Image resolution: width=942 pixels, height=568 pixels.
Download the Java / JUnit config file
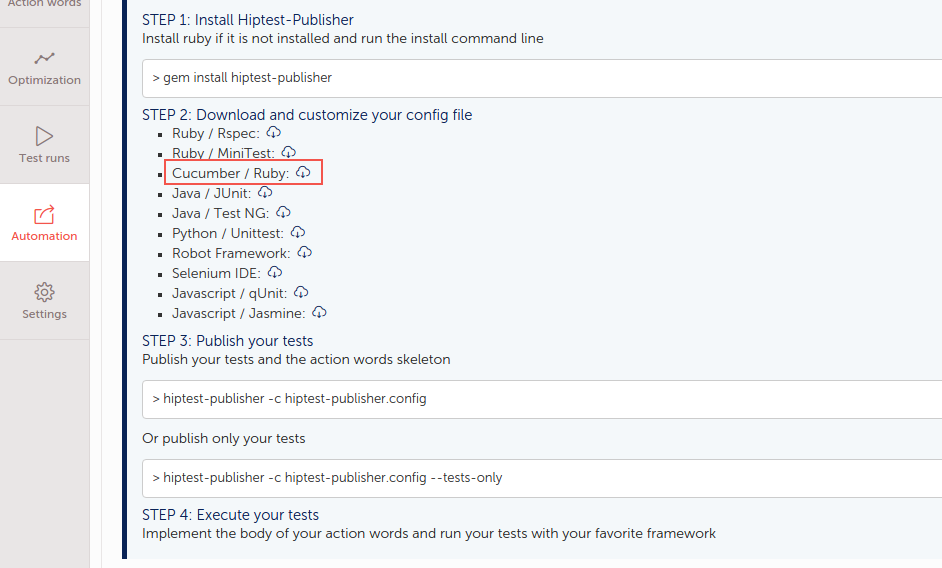265,192
